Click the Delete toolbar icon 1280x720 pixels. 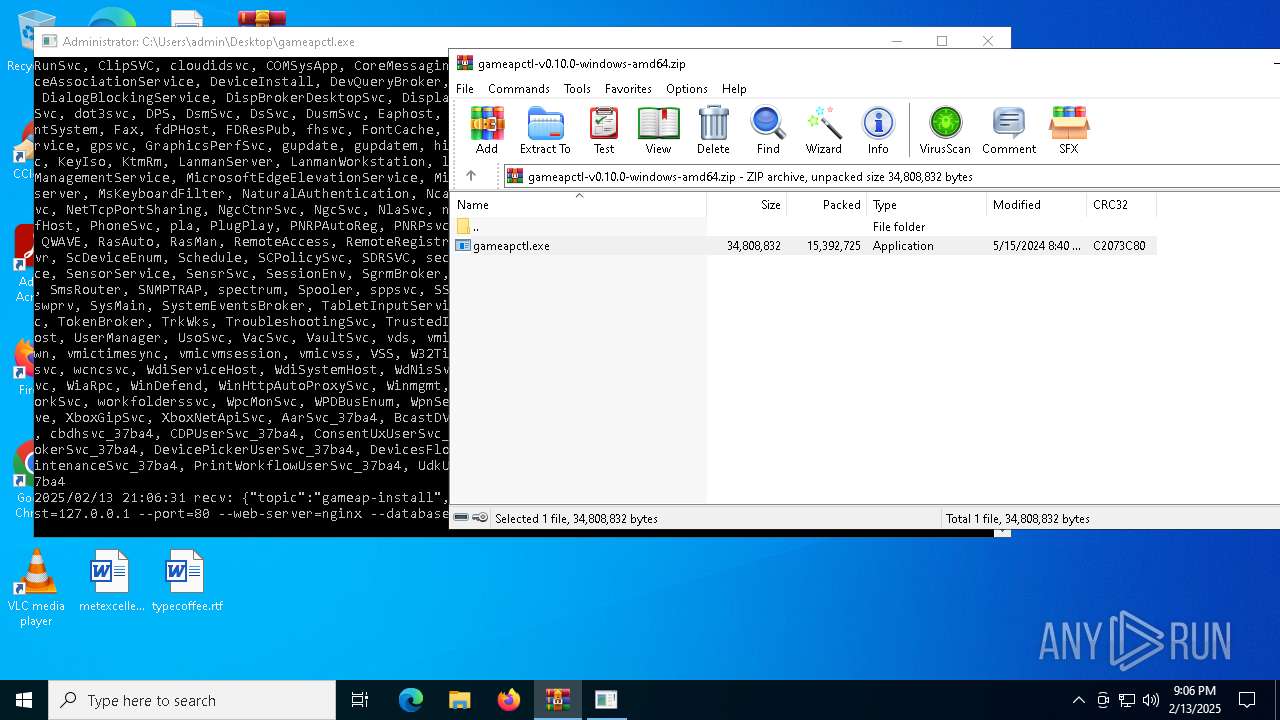point(713,130)
